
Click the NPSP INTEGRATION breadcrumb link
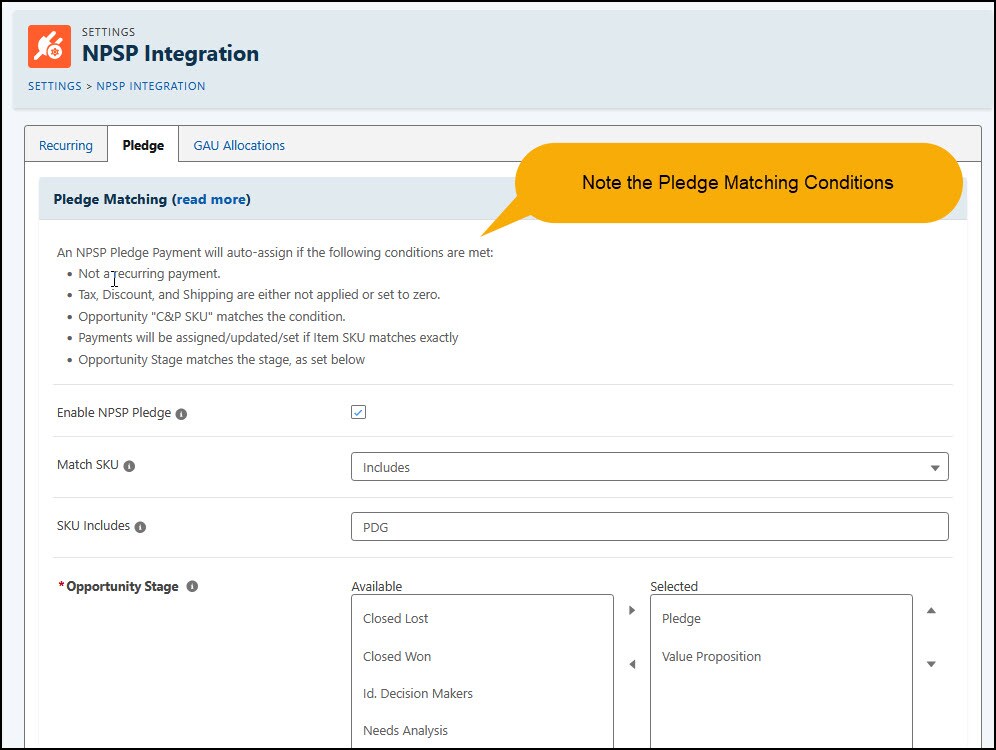coord(151,86)
